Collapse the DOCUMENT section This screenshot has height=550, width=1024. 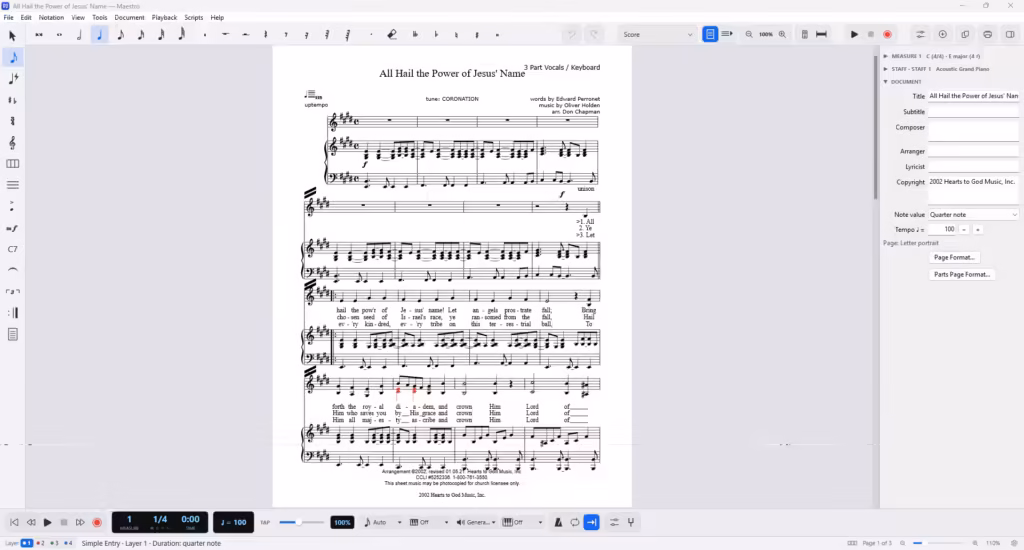[x=886, y=82]
